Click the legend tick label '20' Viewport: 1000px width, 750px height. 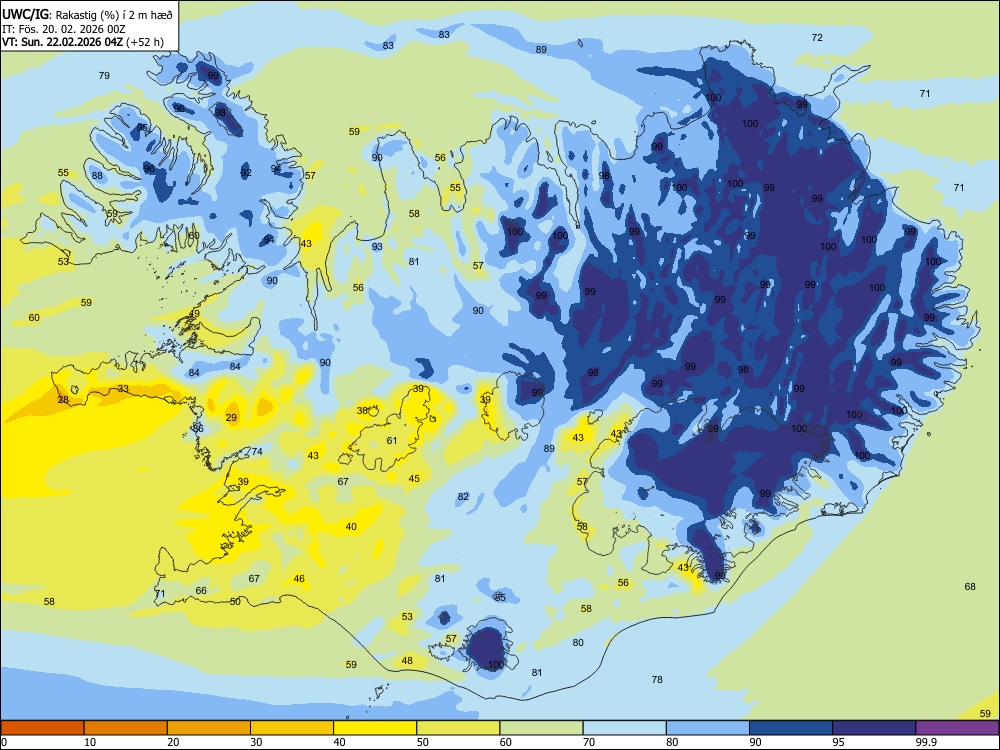coord(173,742)
